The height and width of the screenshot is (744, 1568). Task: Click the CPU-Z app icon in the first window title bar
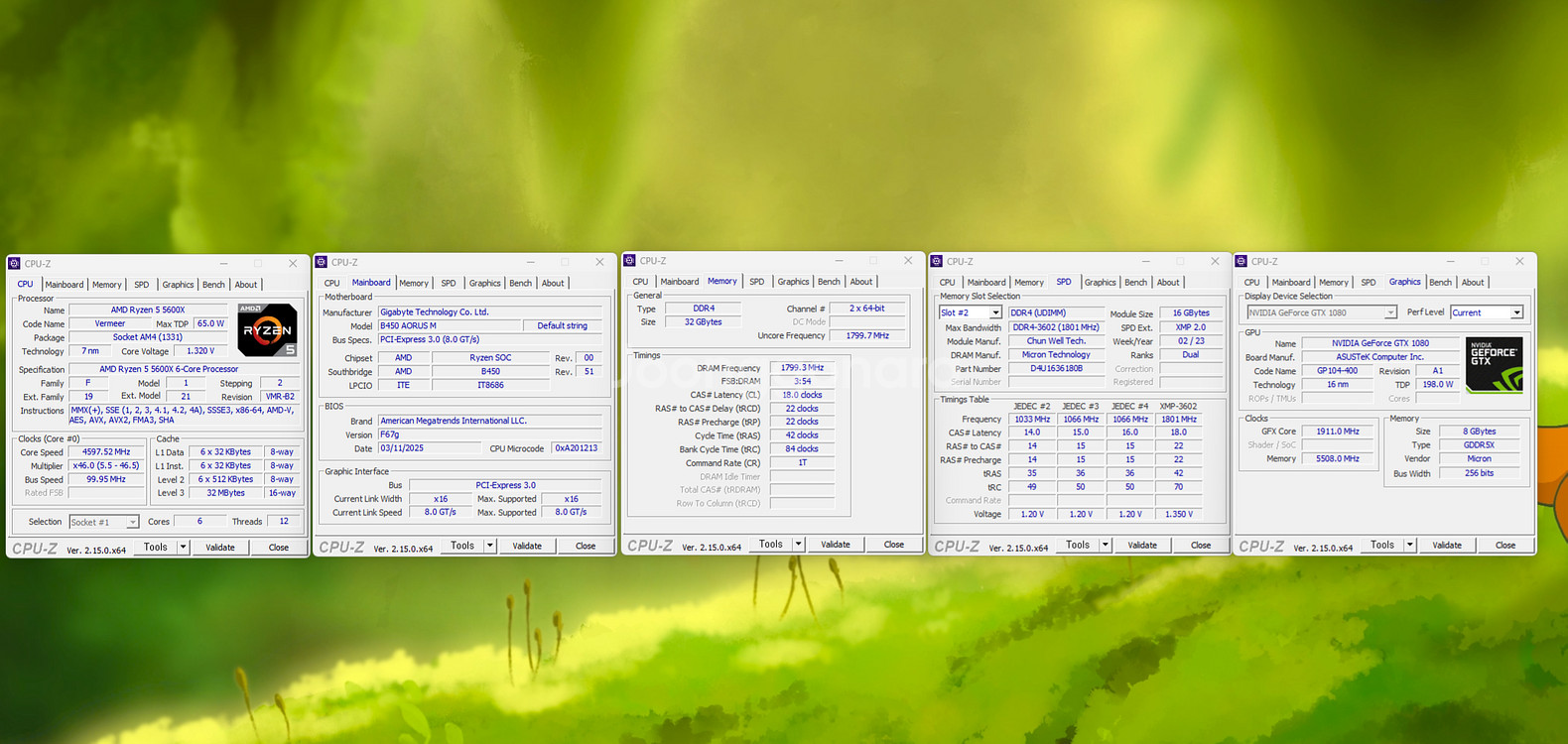[x=14, y=264]
